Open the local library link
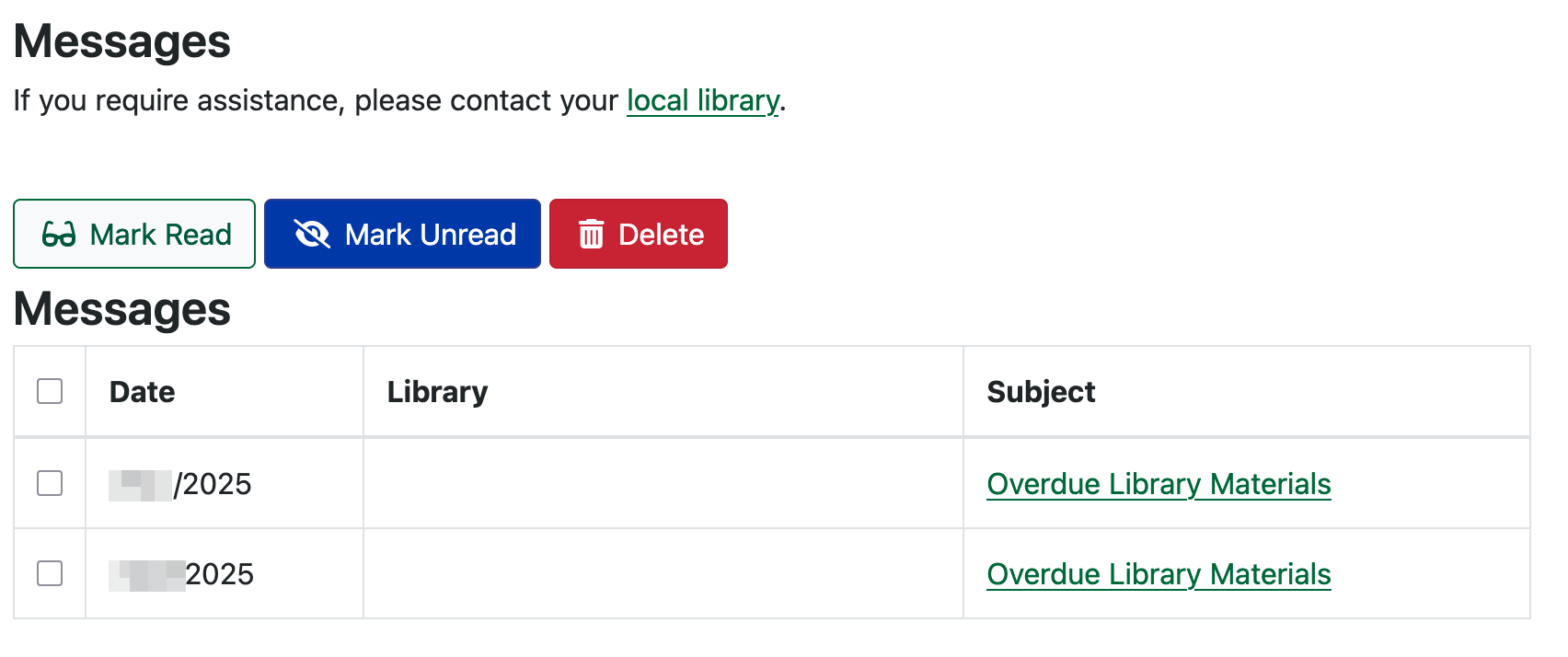The height and width of the screenshot is (657, 1568). (x=703, y=100)
